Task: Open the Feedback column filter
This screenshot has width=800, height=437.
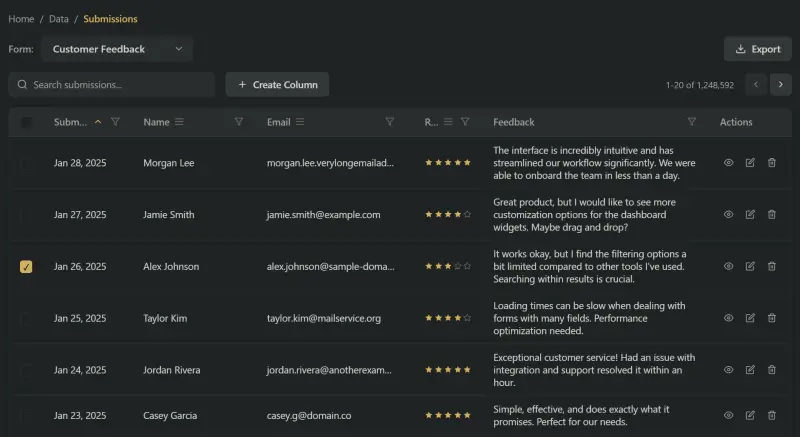Action: 691,122
